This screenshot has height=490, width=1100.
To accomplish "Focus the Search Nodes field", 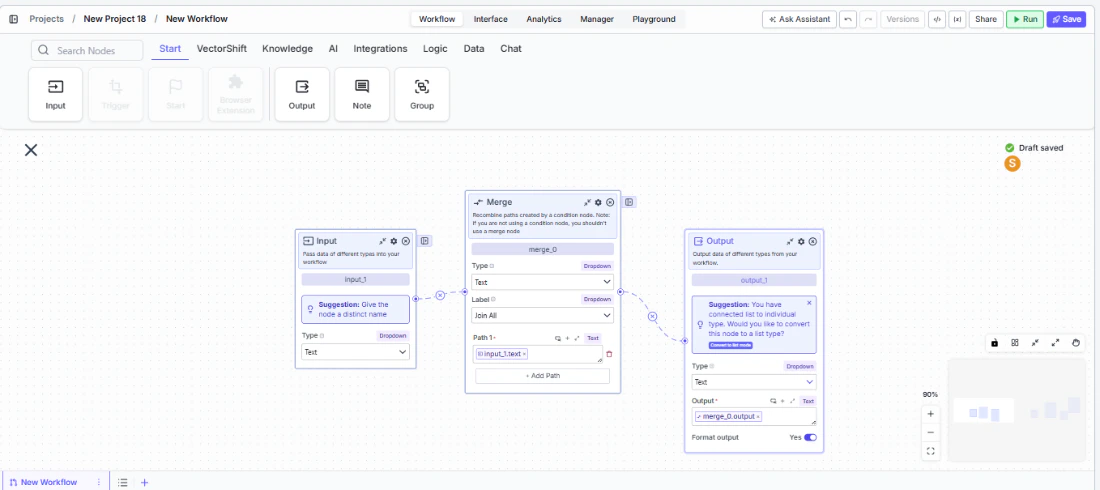I will (87, 51).
